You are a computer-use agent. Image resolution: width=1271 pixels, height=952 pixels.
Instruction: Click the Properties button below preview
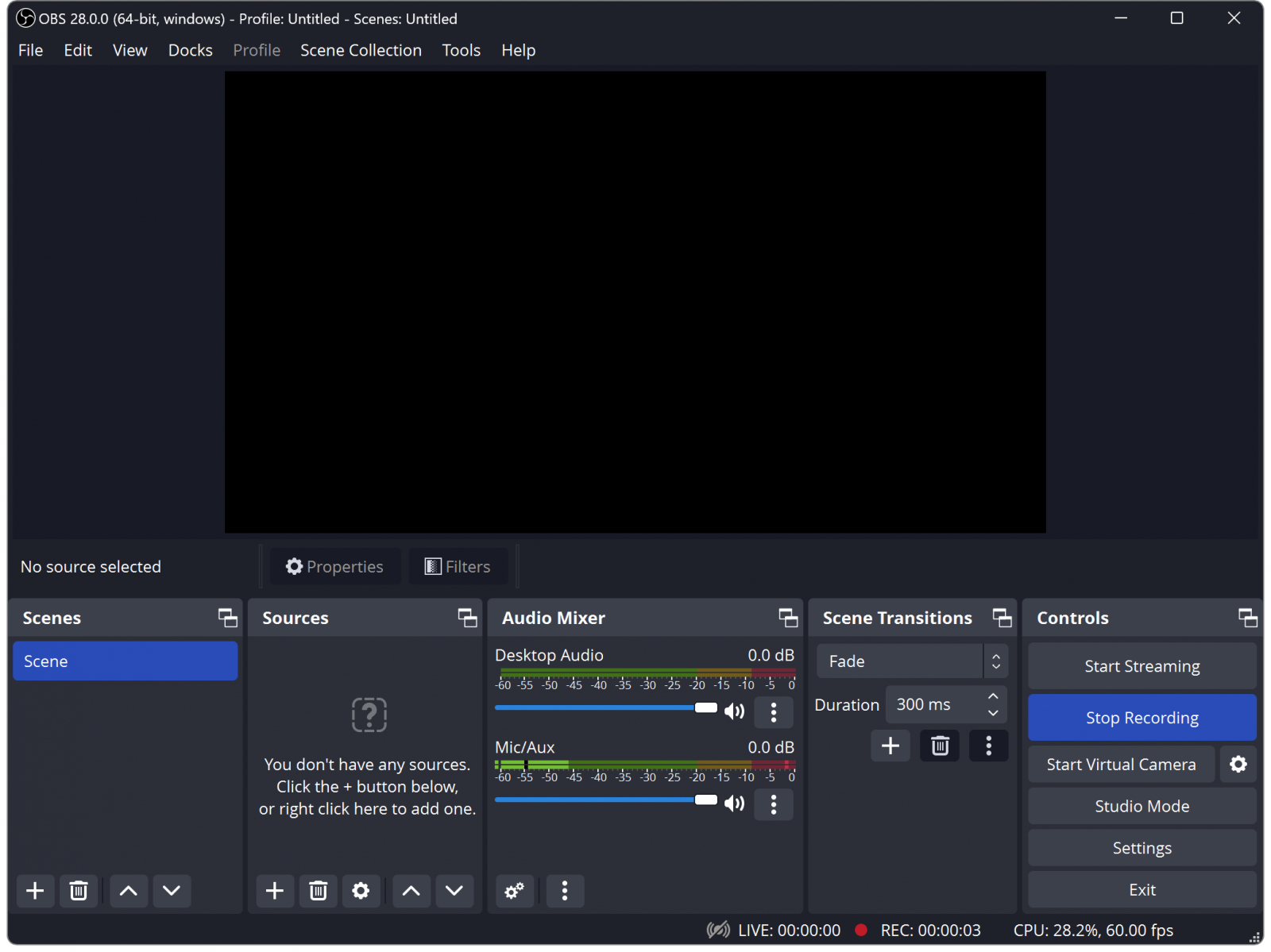click(x=335, y=566)
